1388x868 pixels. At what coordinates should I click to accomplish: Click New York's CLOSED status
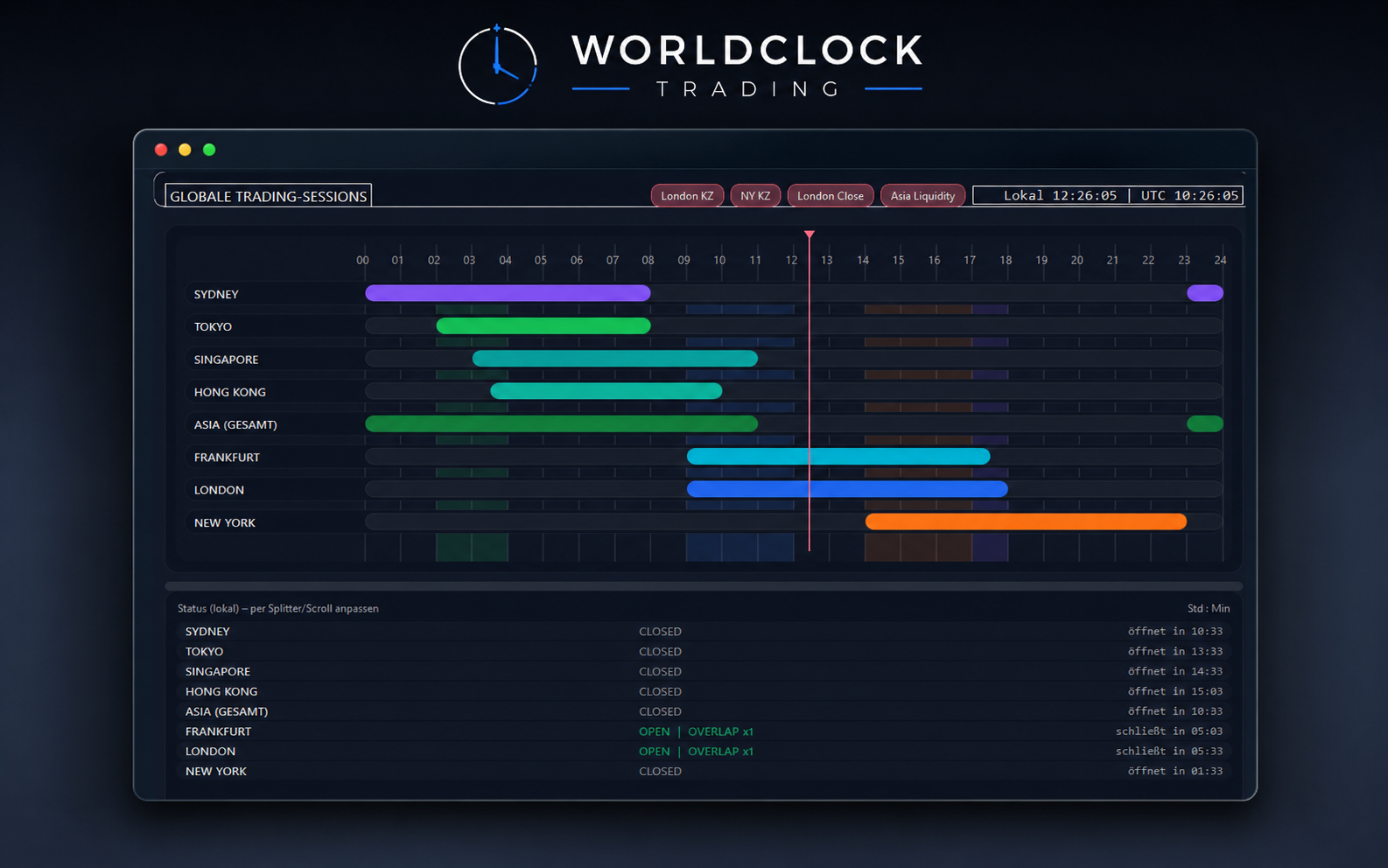[x=660, y=771]
